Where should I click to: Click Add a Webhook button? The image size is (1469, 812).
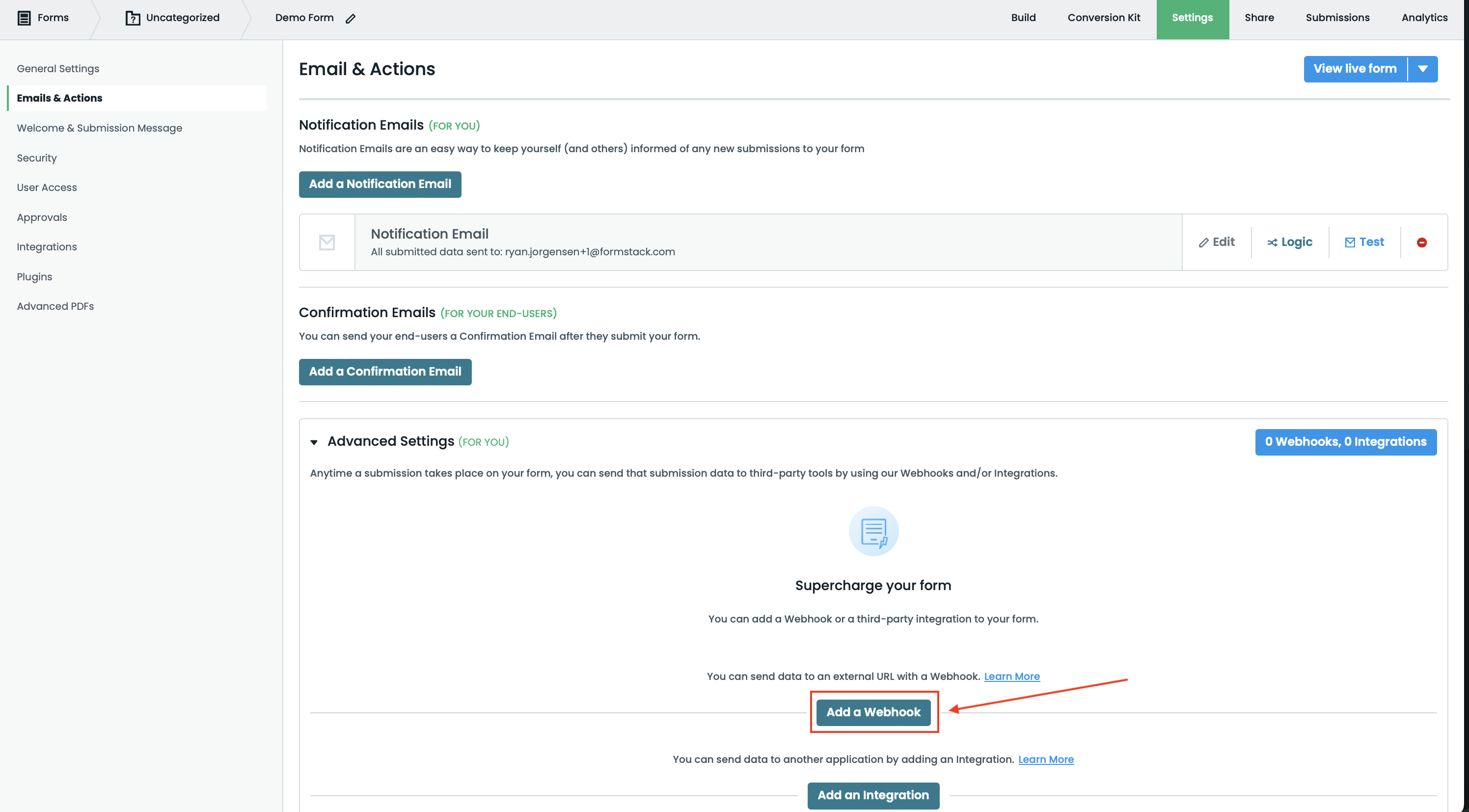click(x=873, y=712)
